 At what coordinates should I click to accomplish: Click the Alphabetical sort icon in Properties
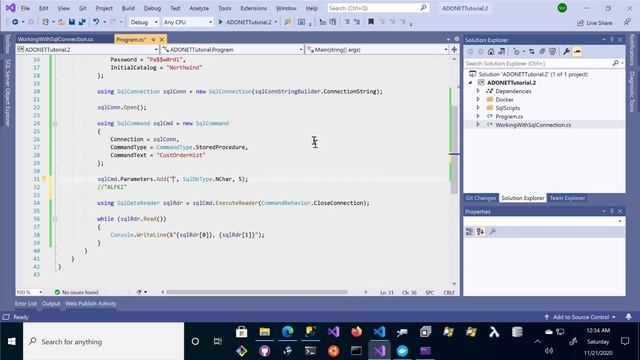480,232
